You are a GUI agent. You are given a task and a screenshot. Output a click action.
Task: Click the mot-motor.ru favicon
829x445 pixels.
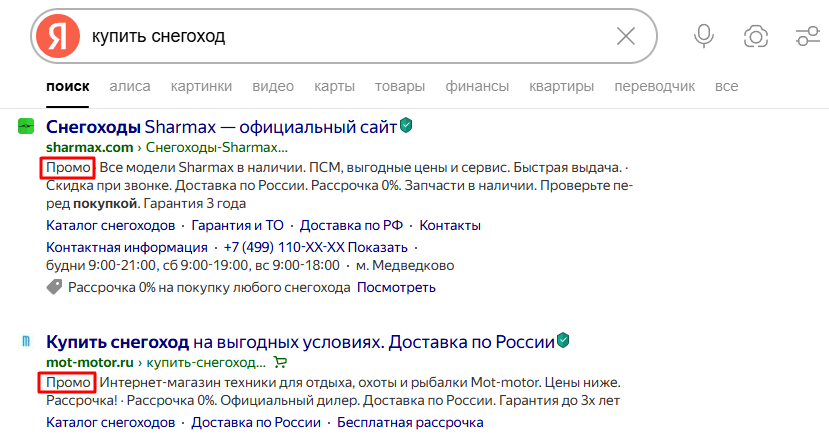(26, 342)
